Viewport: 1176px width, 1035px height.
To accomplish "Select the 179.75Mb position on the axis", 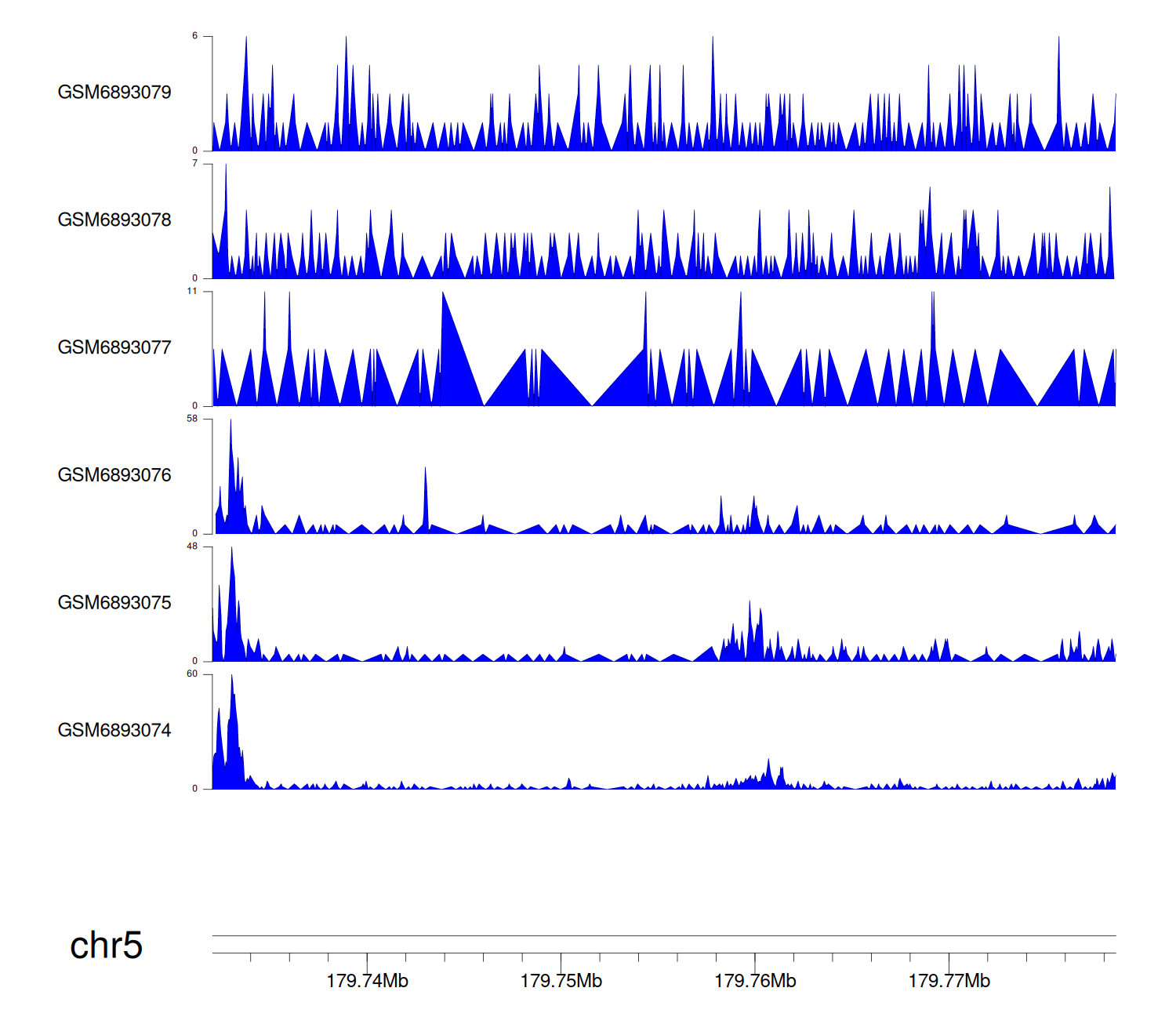I will click(x=561, y=982).
